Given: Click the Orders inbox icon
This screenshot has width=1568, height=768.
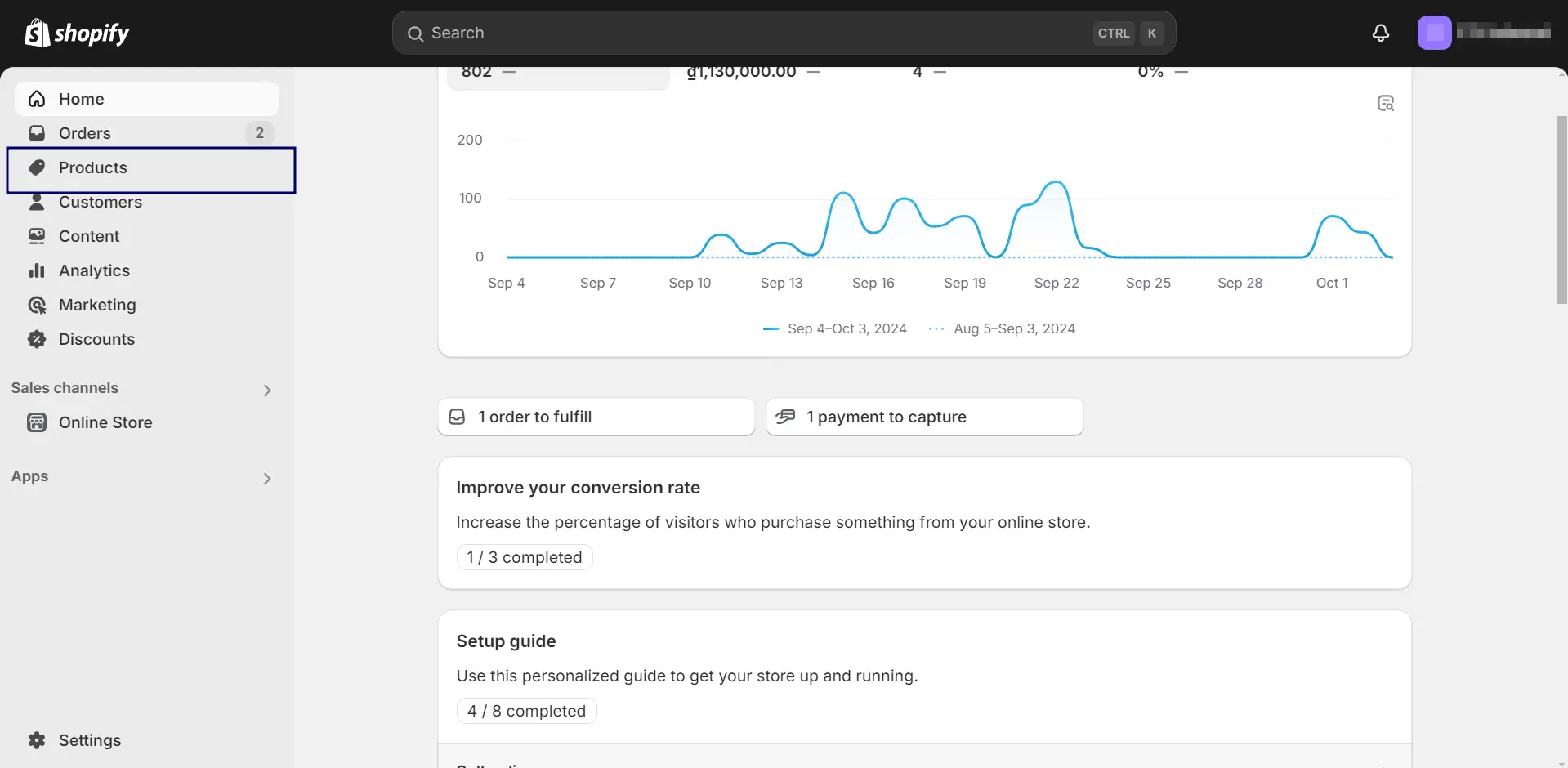Looking at the screenshot, I should pyautogui.click(x=37, y=133).
